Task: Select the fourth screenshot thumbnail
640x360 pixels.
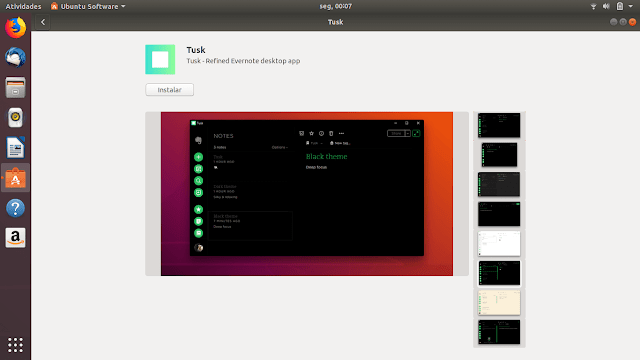Action: pos(499,214)
